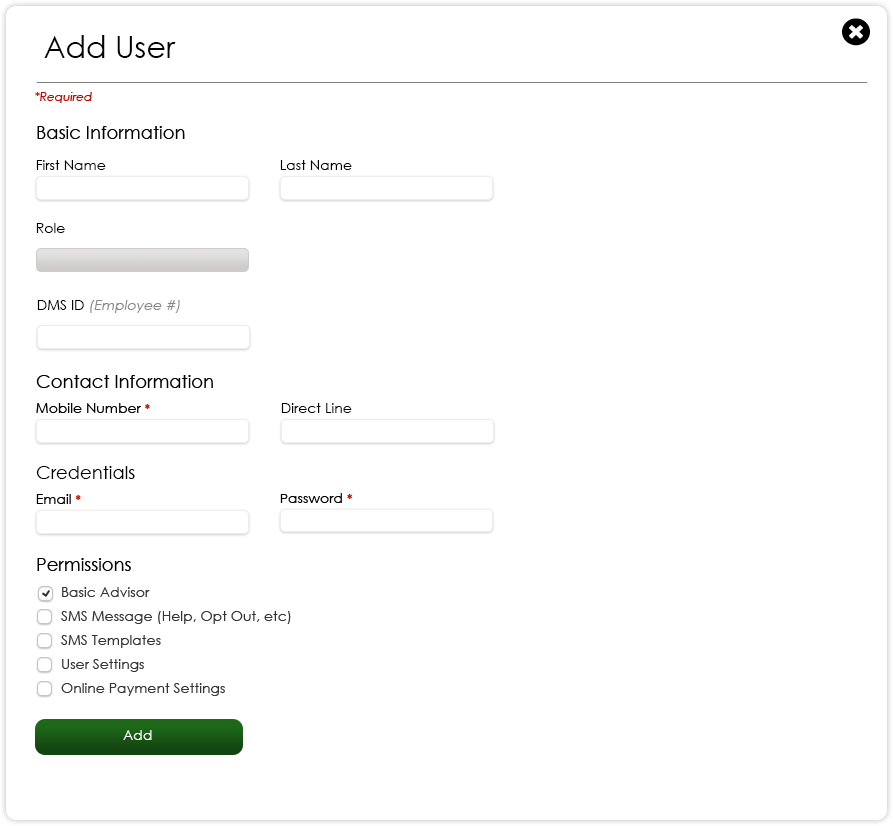Click the First Name input field
This screenshot has height=826, width=893.
(x=142, y=188)
